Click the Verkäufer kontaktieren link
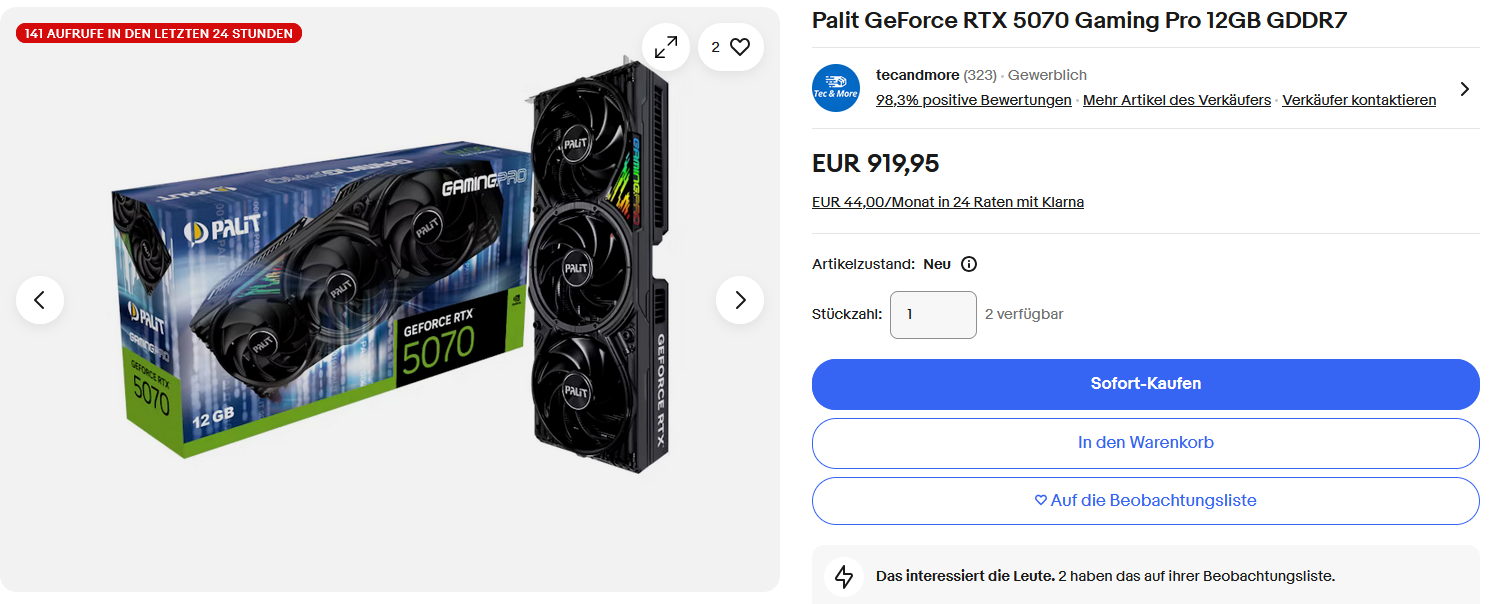The image size is (1504, 604). coord(1359,100)
